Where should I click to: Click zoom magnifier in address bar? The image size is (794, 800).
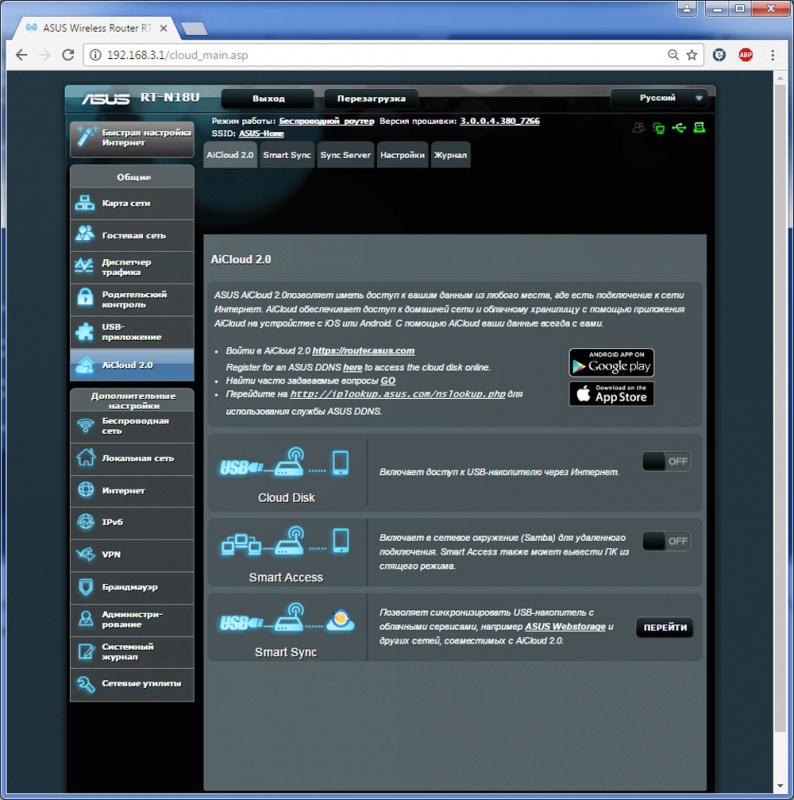pyautogui.click(x=673, y=55)
